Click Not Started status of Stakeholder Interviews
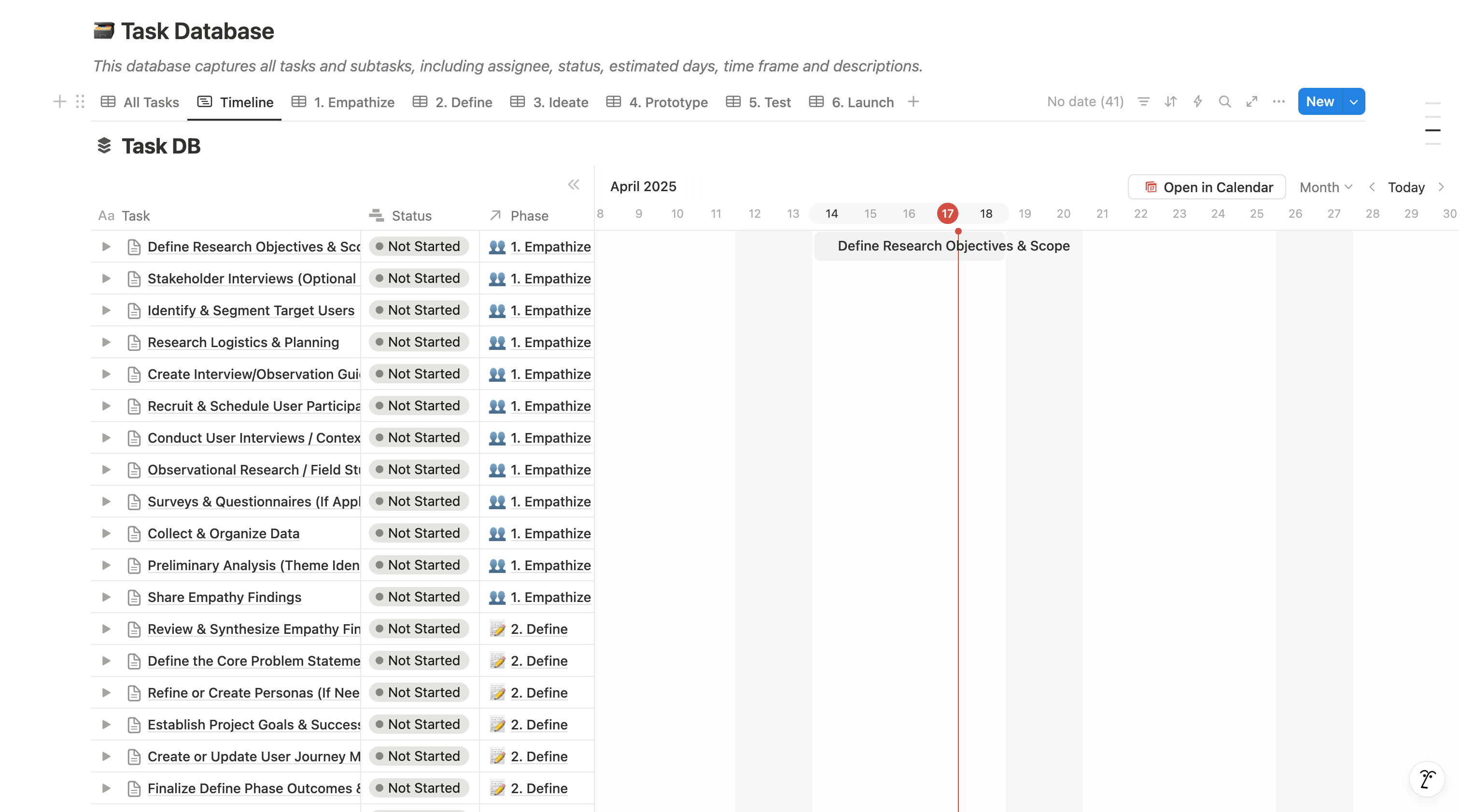 click(x=418, y=279)
